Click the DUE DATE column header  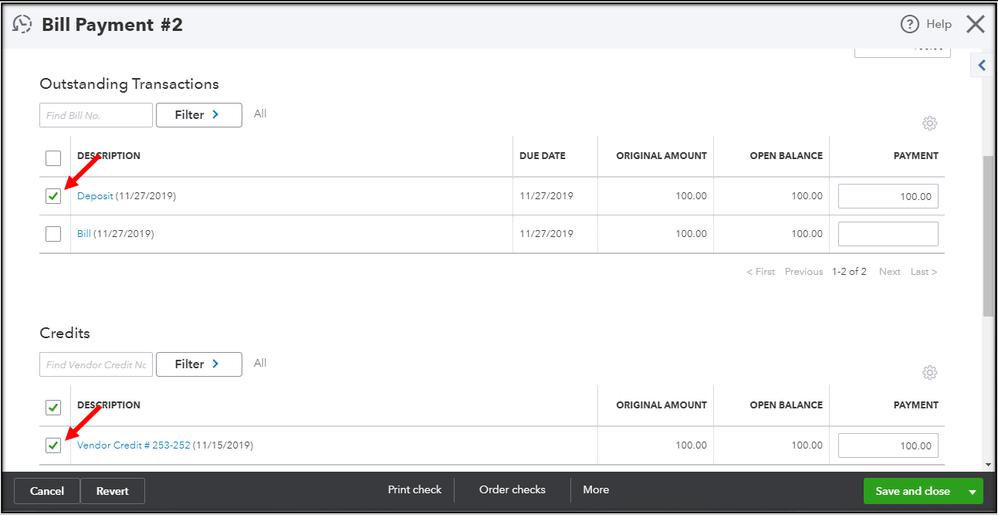pos(542,156)
